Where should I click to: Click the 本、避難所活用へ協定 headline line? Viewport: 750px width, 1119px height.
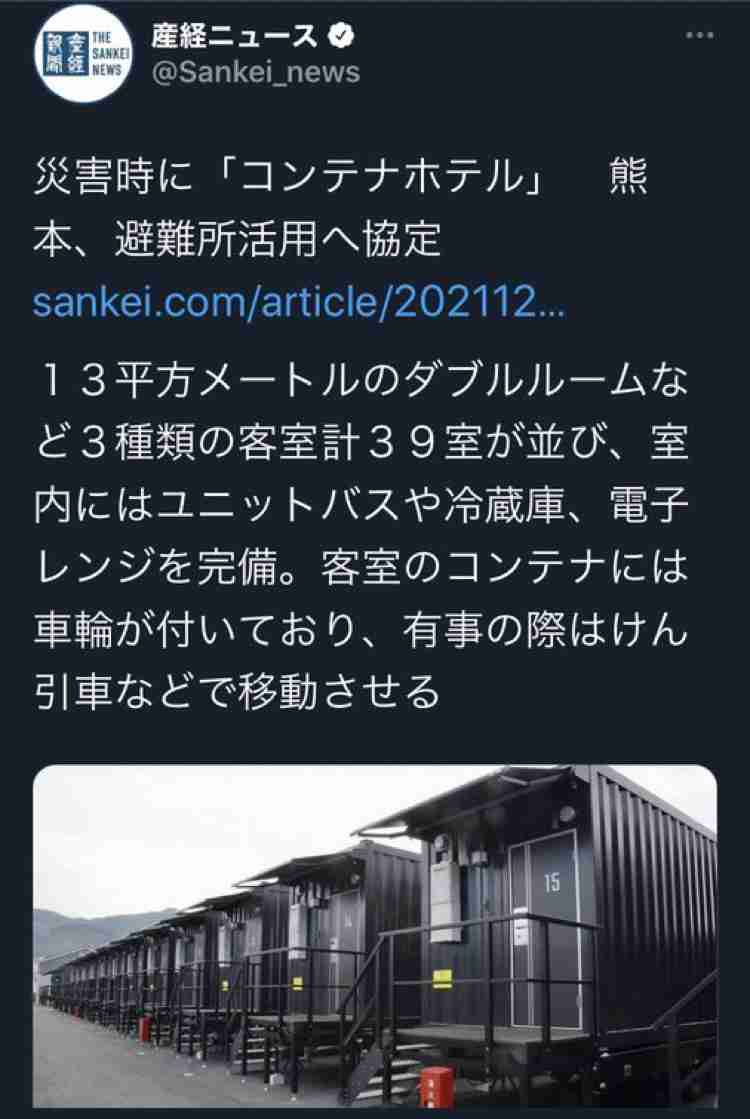pyautogui.click(x=236, y=238)
